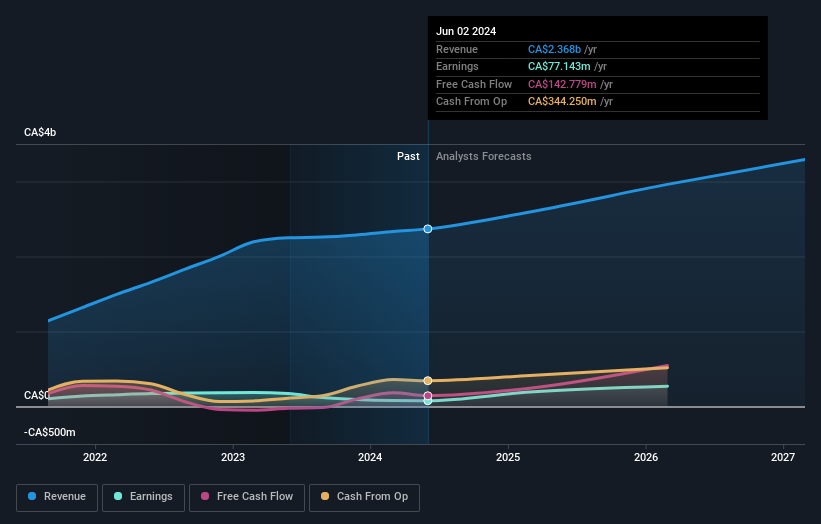The height and width of the screenshot is (524, 821).
Task: Click the Free Cash Flow label in tooltip
Action: point(474,84)
